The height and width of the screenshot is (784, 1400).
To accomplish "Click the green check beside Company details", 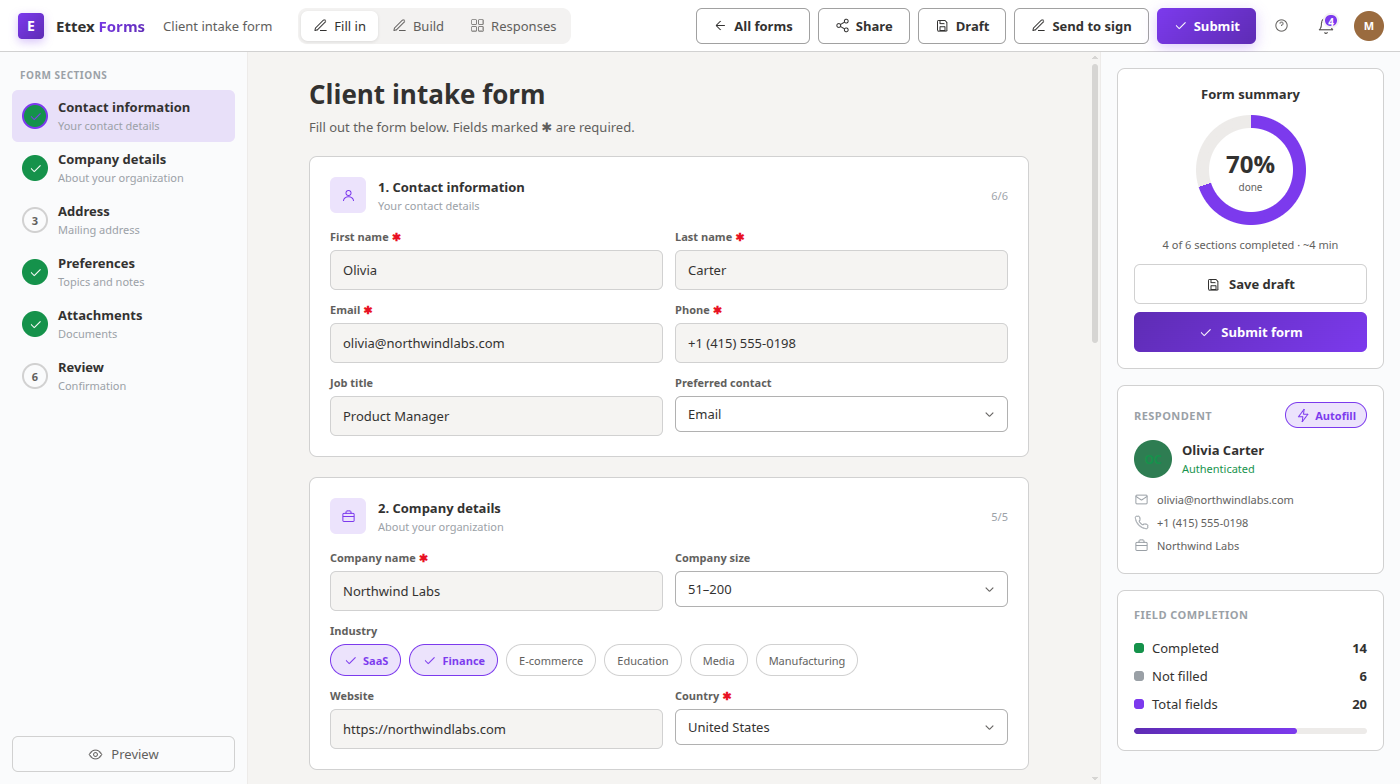I will [35, 168].
